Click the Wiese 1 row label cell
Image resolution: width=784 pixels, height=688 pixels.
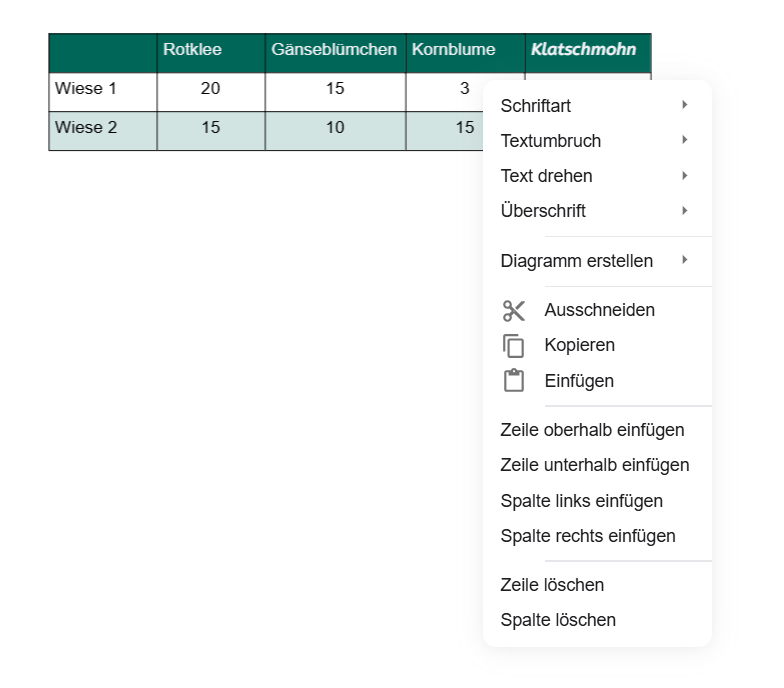[x=103, y=92]
